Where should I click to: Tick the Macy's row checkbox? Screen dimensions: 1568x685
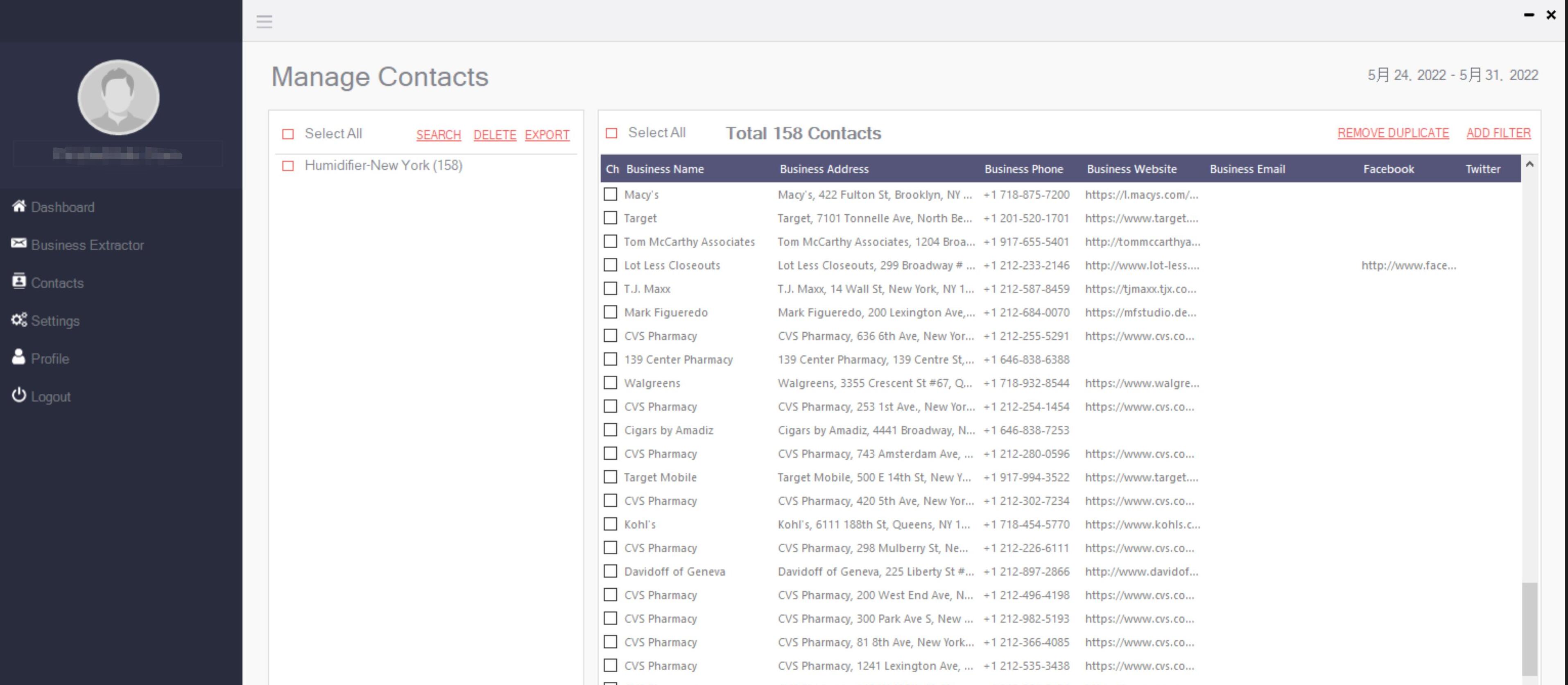(610, 194)
